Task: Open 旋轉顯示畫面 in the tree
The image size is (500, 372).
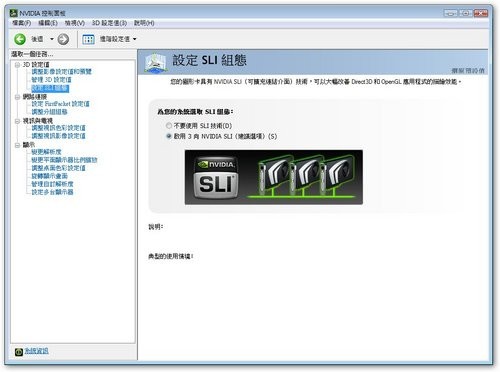Action: click(x=49, y=176)
